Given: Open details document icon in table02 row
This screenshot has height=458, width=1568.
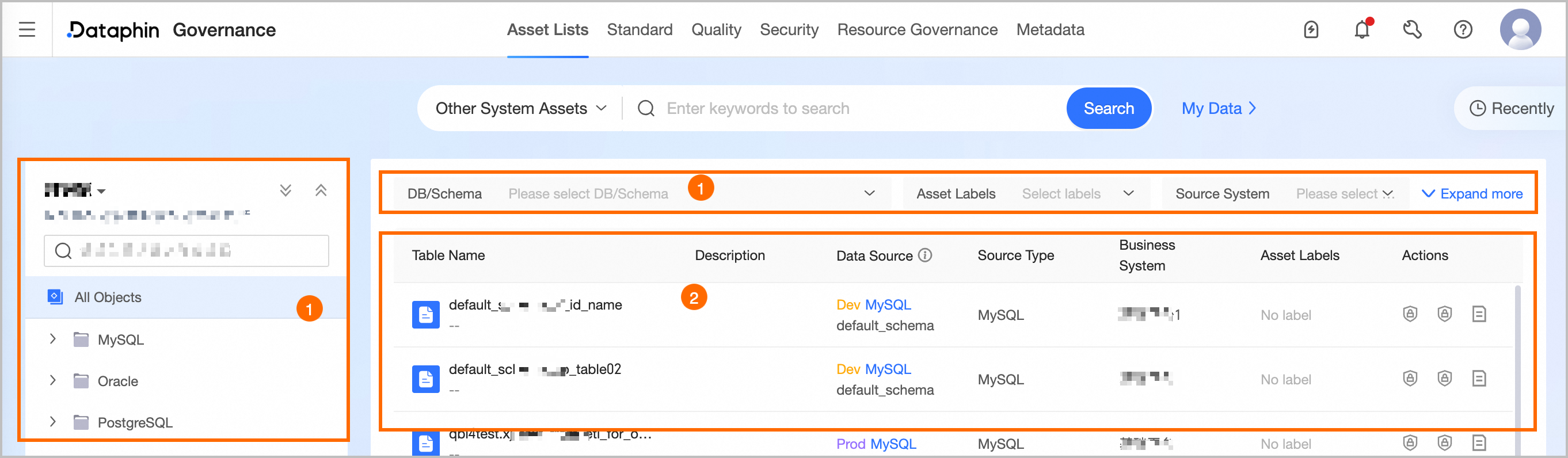Looking at the screenshot, I should click(x=1479, y=379).
